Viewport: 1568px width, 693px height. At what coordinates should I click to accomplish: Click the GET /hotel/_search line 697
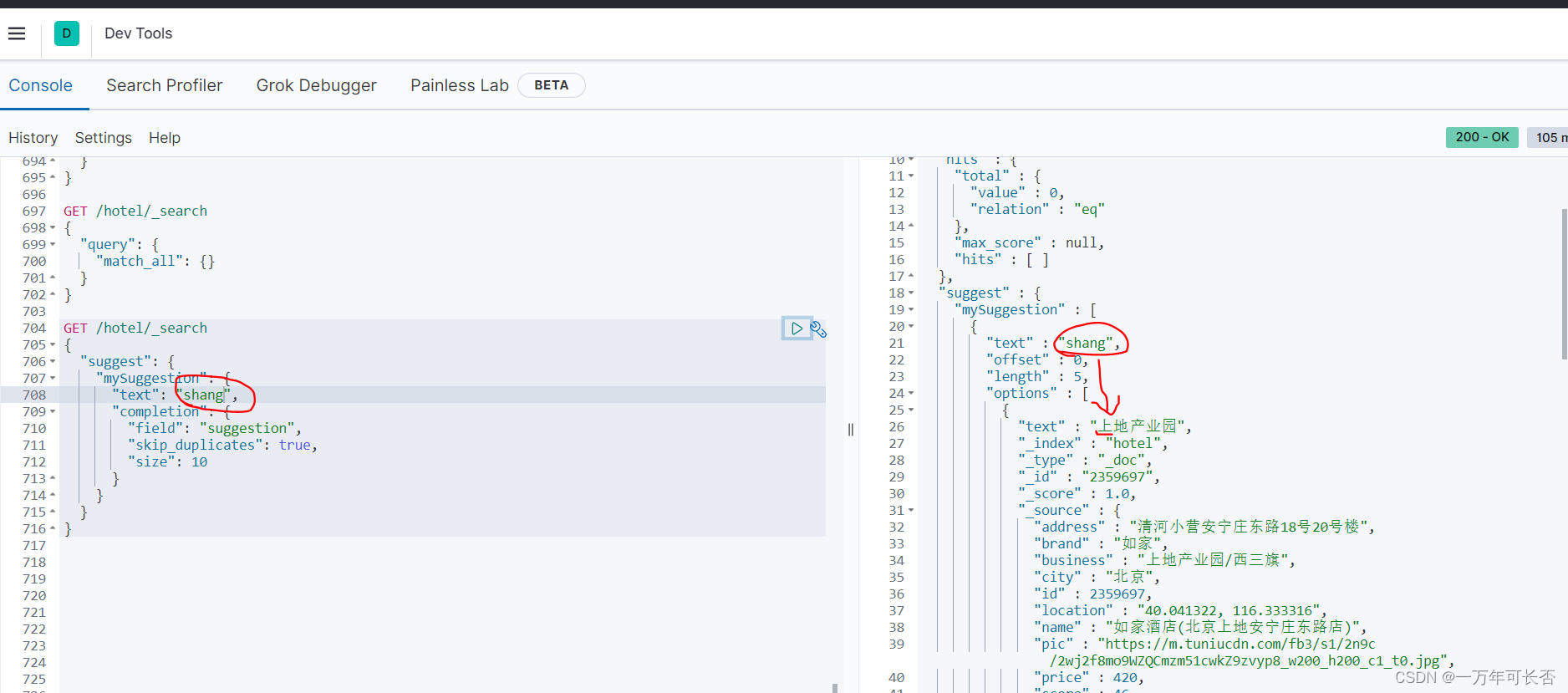[135, 211]
